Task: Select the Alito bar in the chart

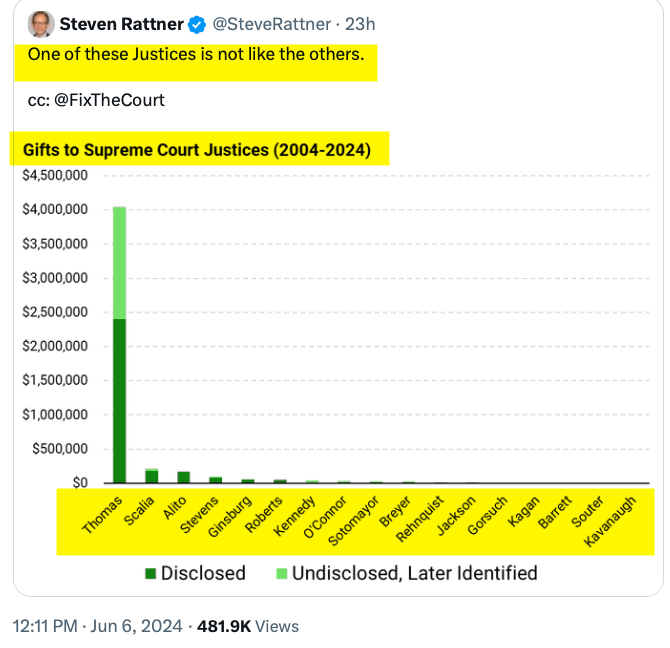Action: 183,477
